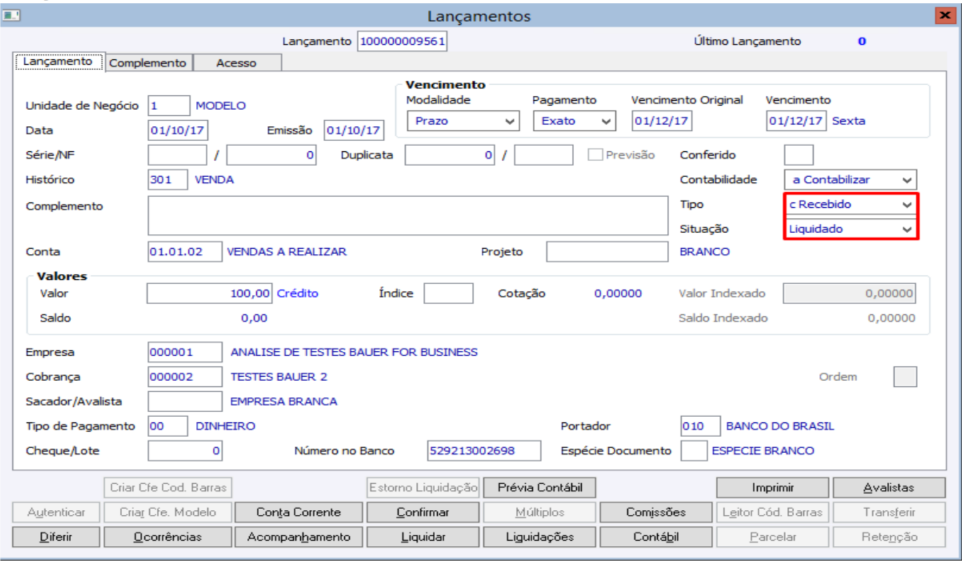Open the Acesso tab
The height and width of the screenshot is (562, 962).
[236, 63]
